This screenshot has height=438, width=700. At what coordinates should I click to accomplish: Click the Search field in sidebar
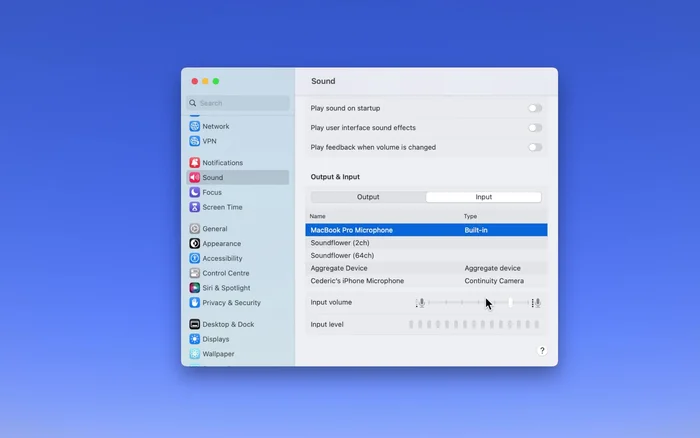(x=240, y=103)
